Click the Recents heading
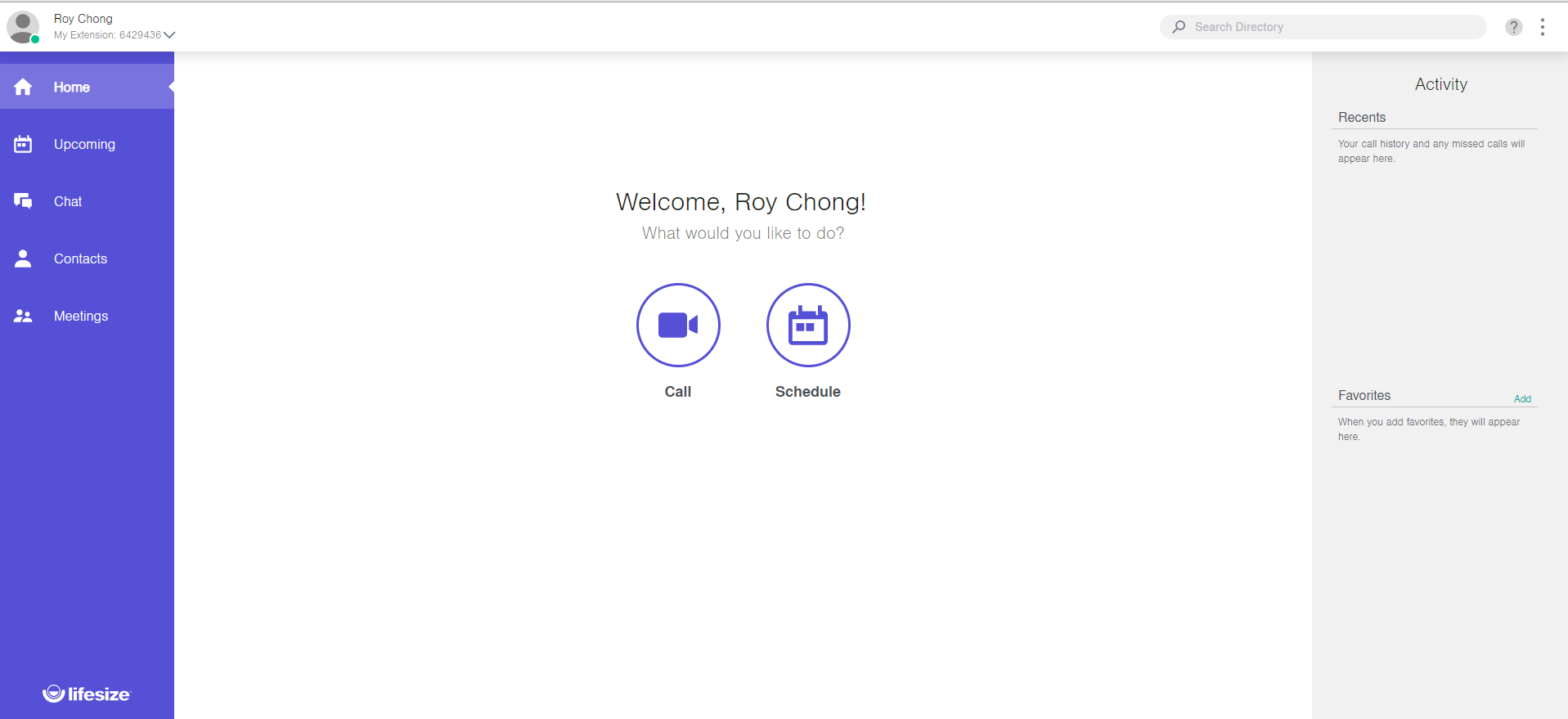The width and height of the screenshot is (1568, 719). pos(1362,118)
